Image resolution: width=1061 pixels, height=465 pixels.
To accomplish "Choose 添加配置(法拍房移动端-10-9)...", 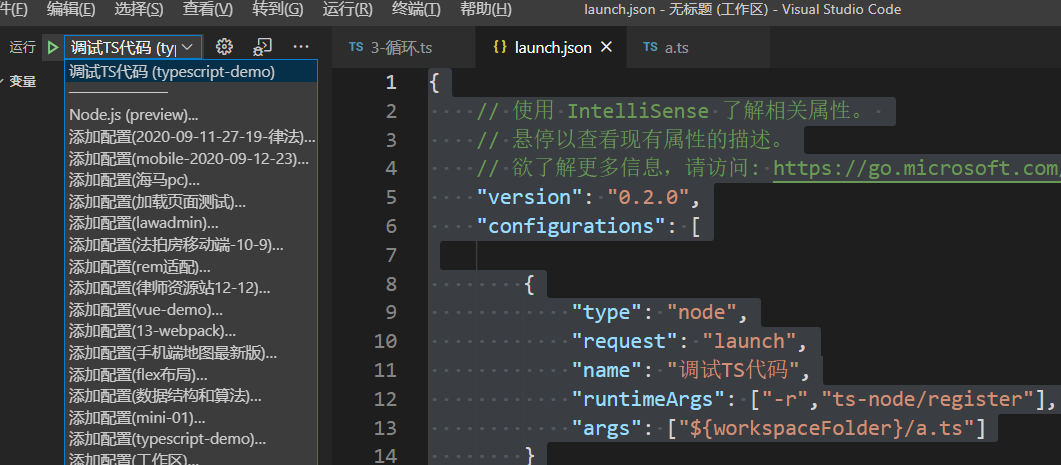I will [191, 244].
